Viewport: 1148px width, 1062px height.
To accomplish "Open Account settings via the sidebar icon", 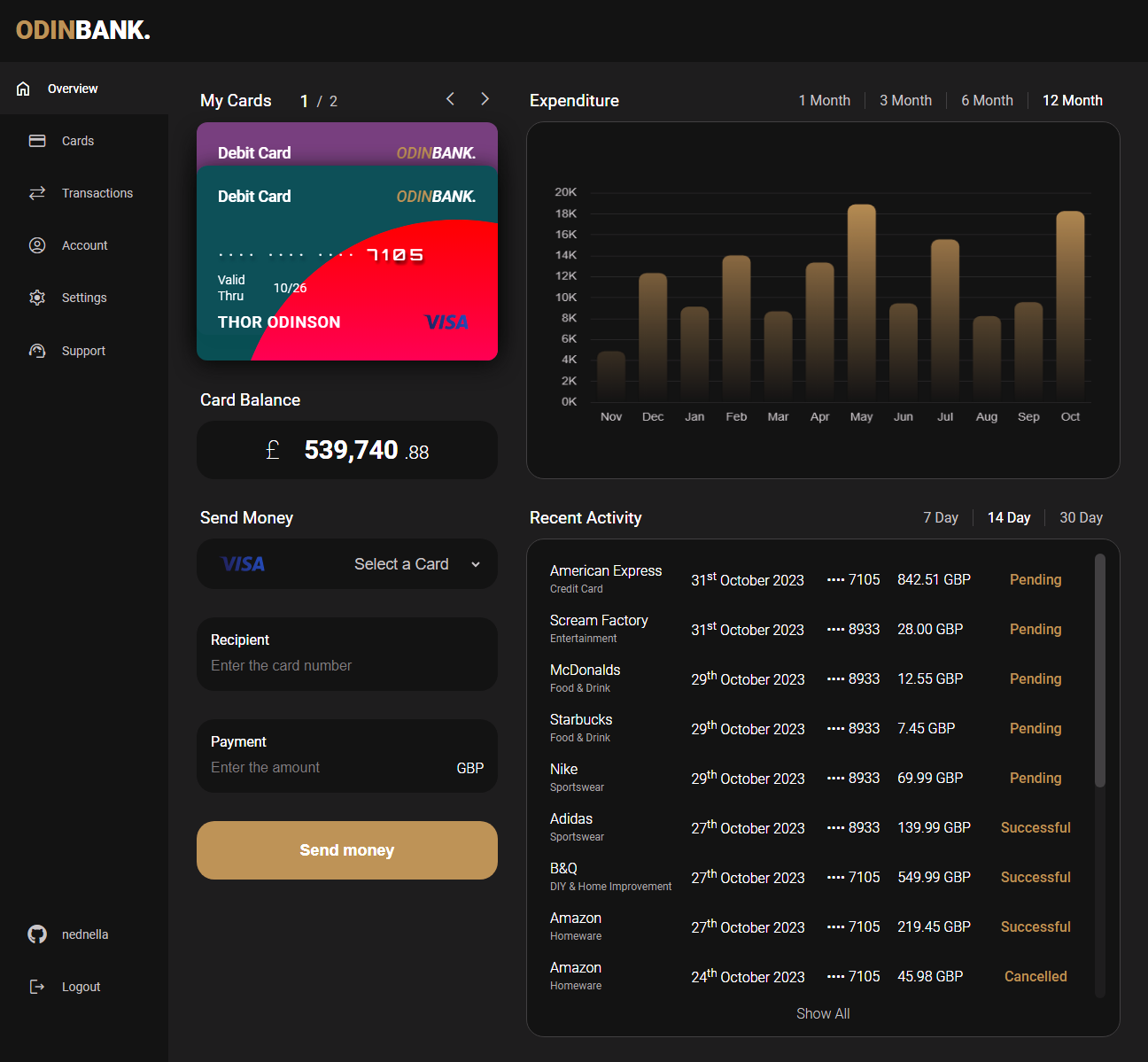I will [37, 245].
